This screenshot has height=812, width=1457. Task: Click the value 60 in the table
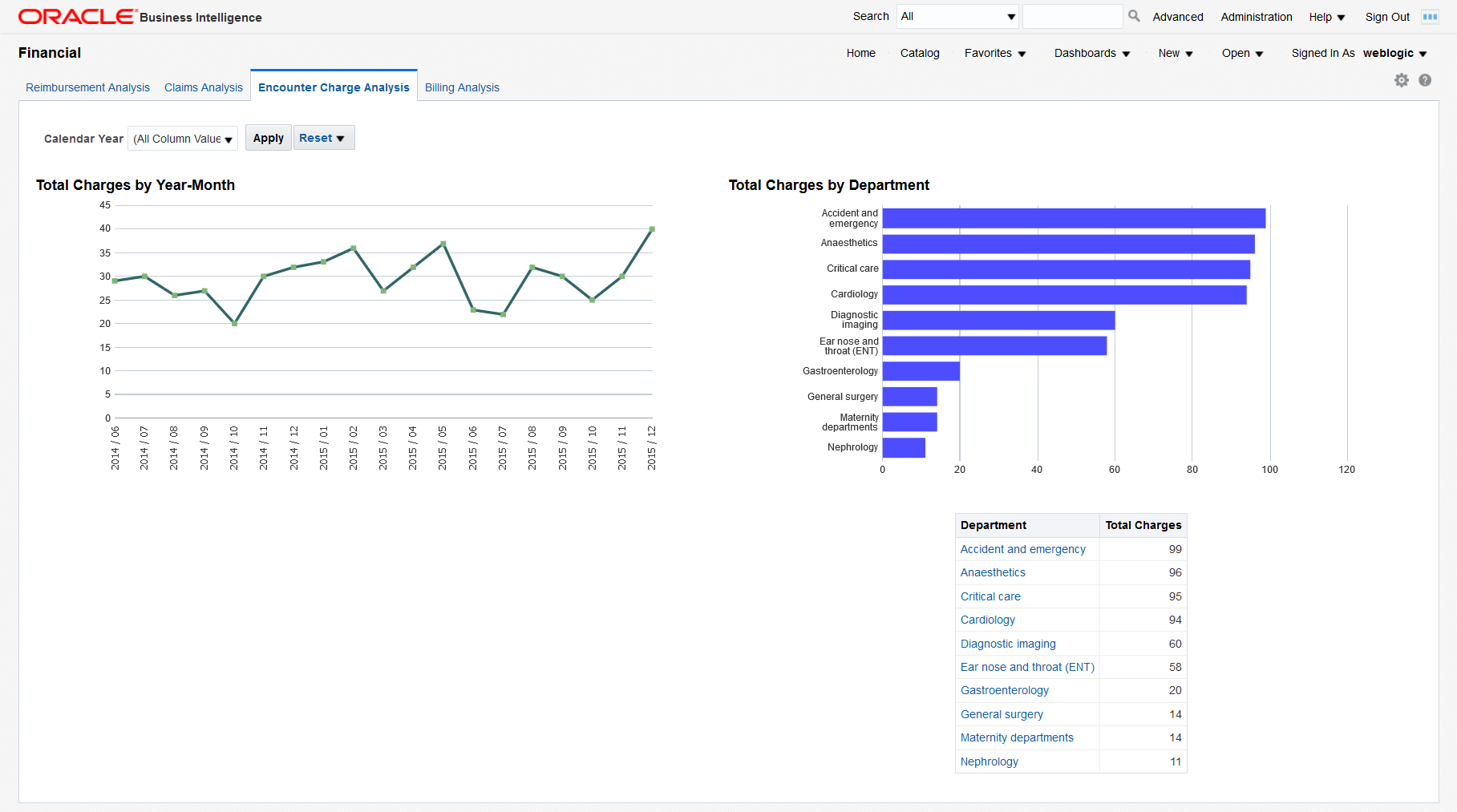point(1175,644)
